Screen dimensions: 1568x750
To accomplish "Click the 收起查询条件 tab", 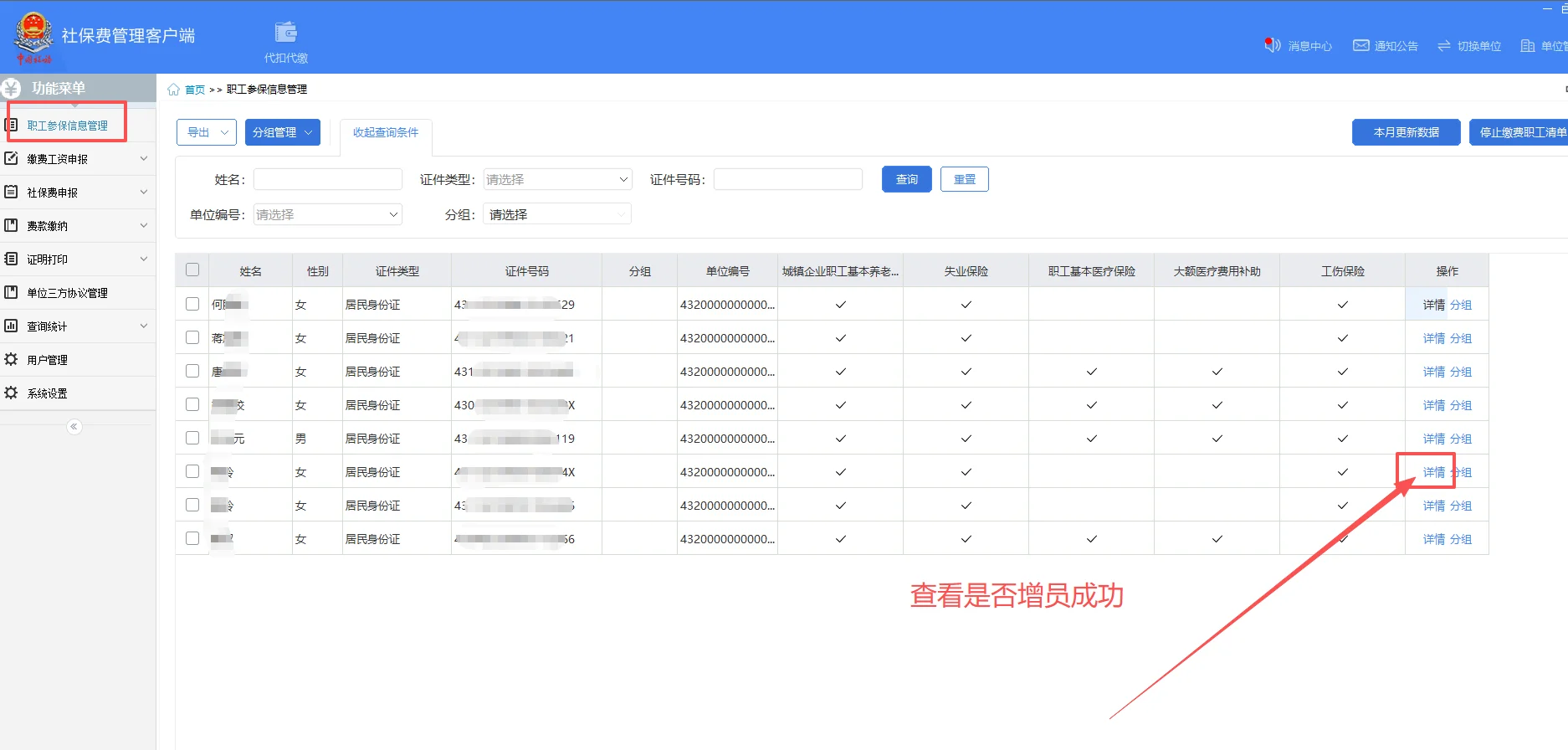I will coord(386,132).
